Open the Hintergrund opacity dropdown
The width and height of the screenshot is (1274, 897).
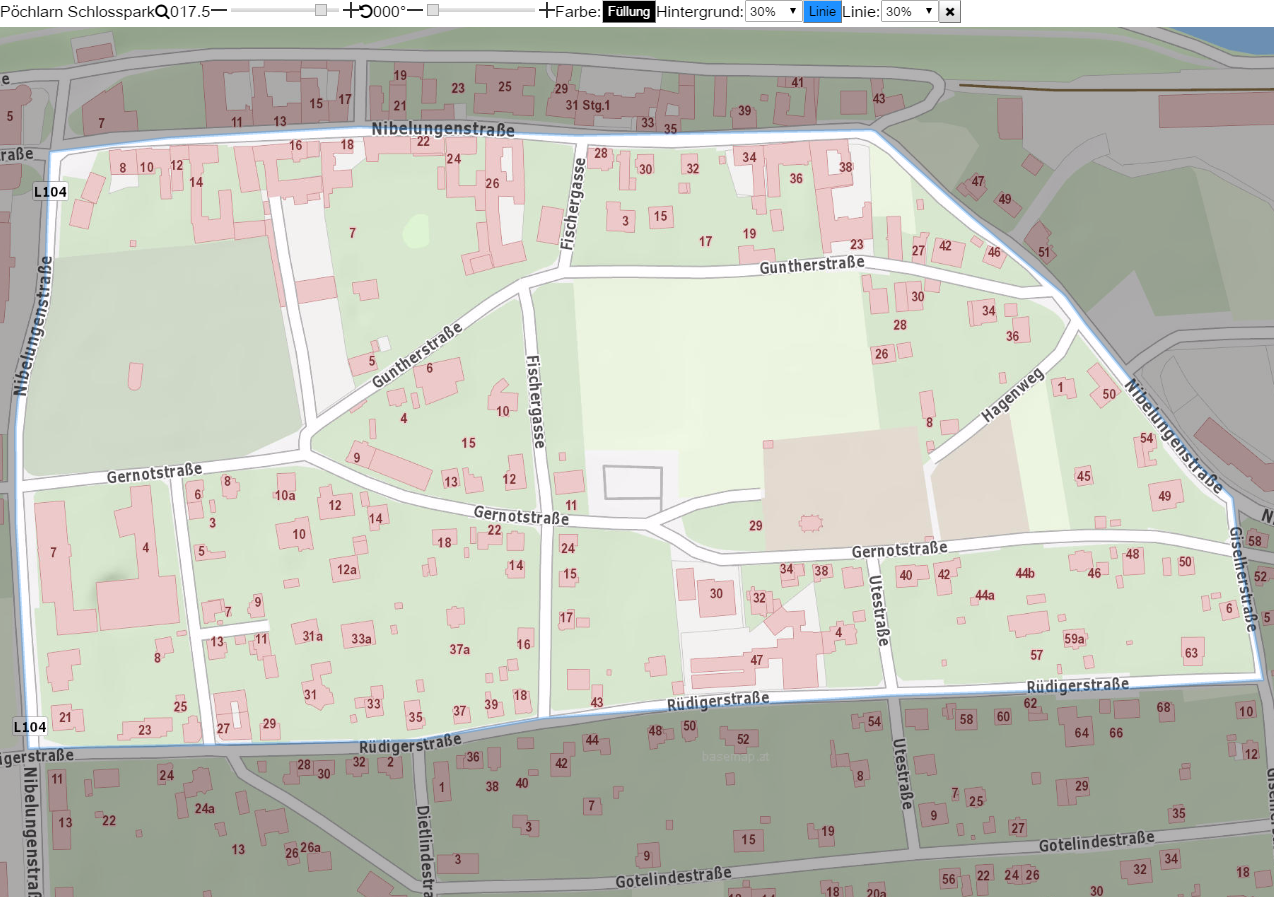[774, 12]
